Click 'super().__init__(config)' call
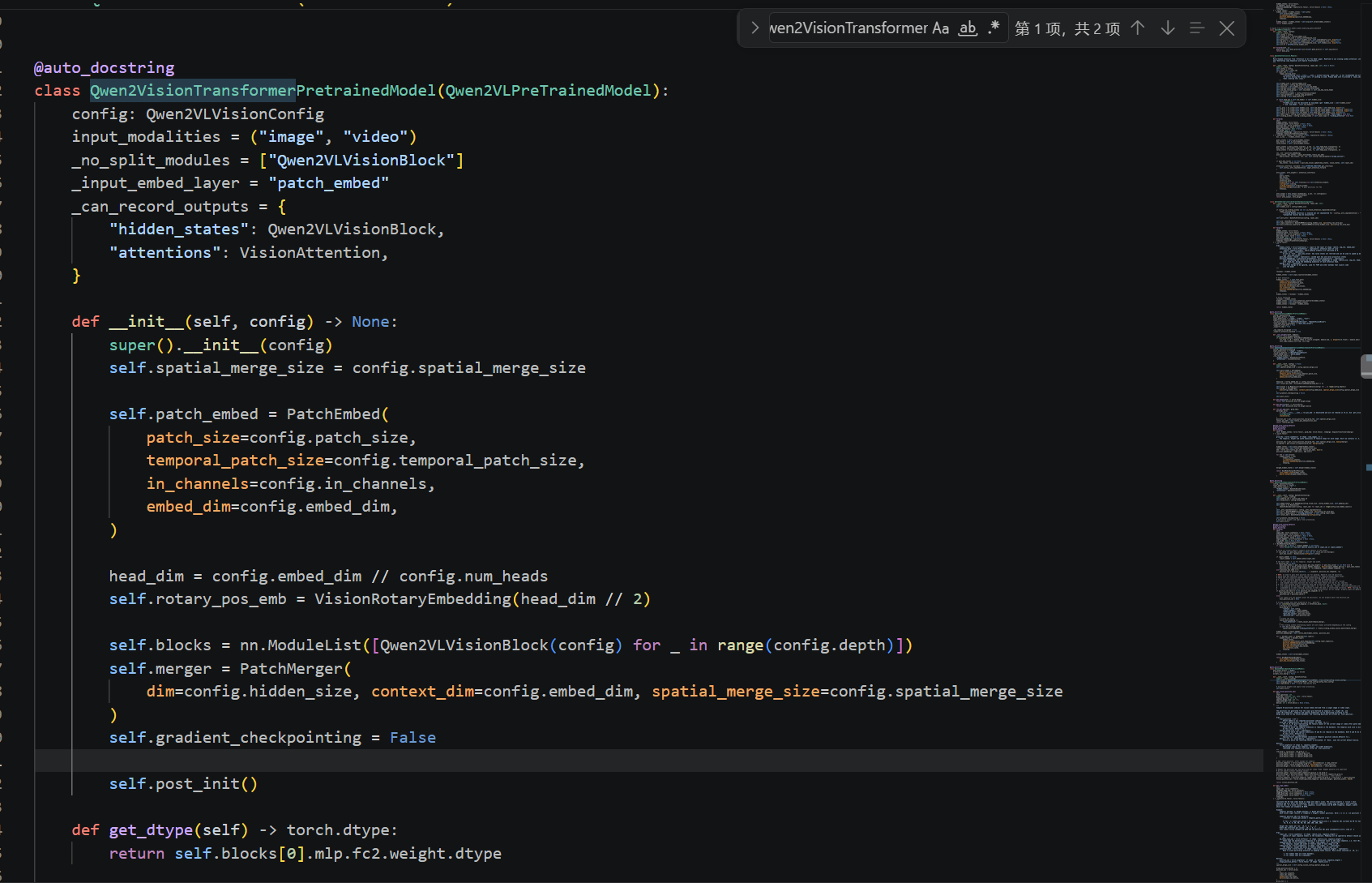 (x=221, y=345)
